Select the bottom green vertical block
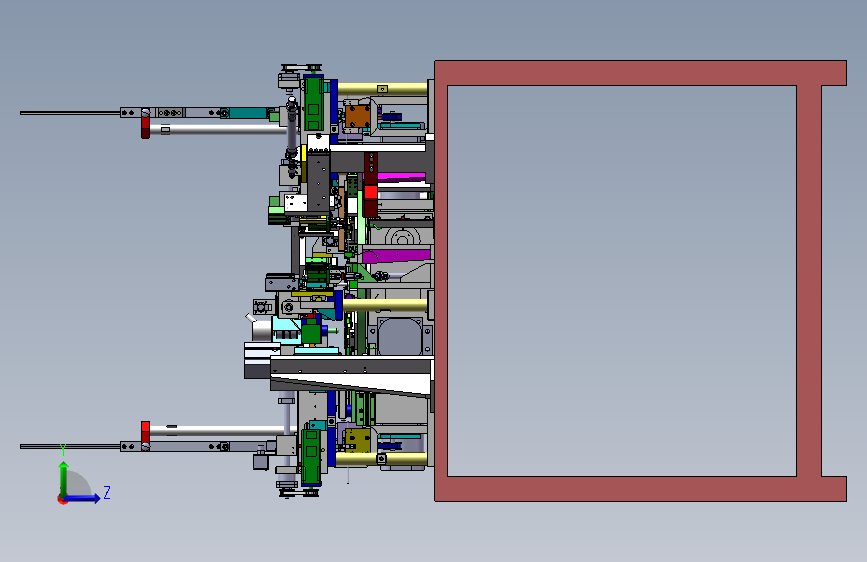This screenshot has height=562, width=867. (311, 455)
